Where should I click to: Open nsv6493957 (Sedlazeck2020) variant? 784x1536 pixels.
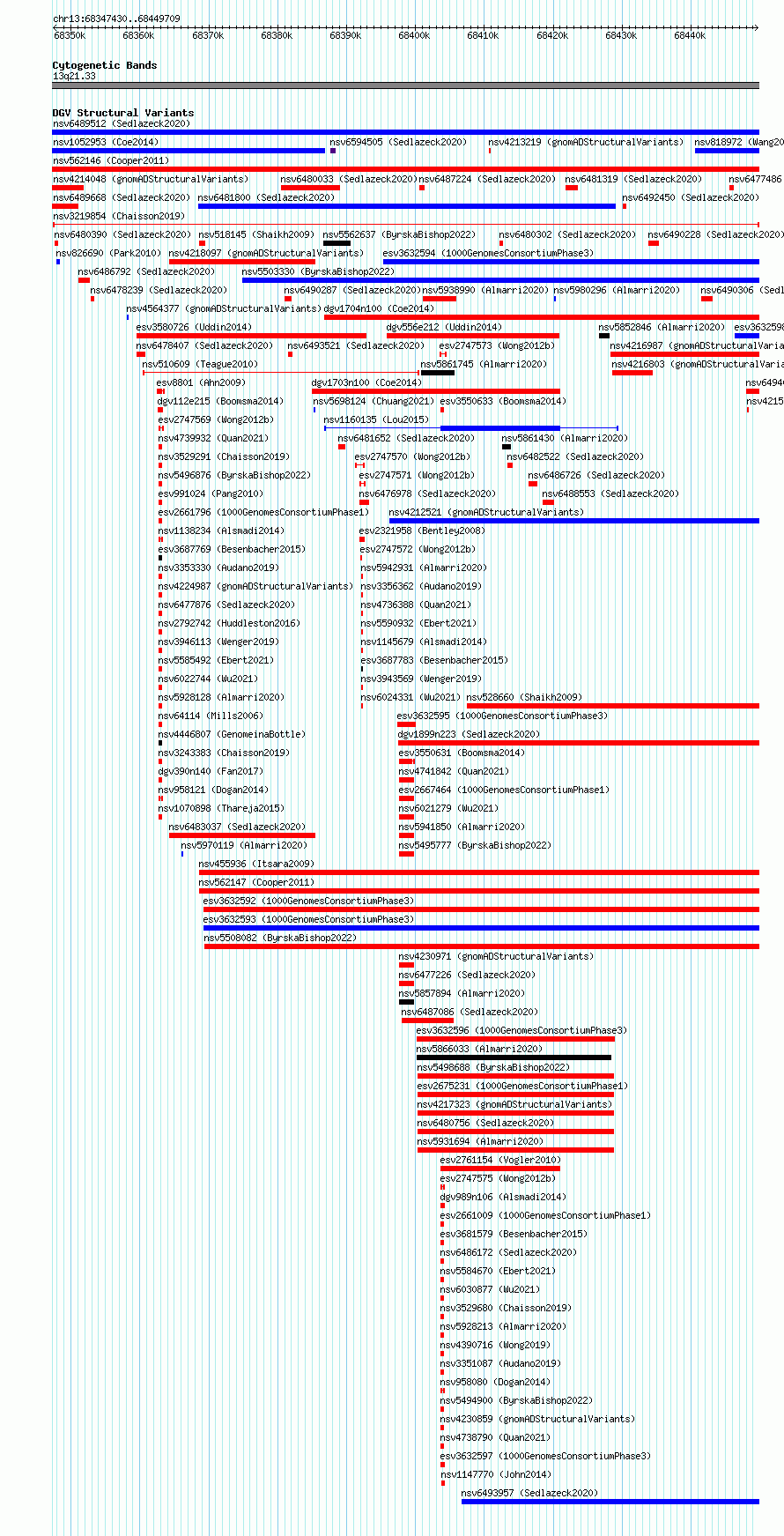[x=529, y=1493]
